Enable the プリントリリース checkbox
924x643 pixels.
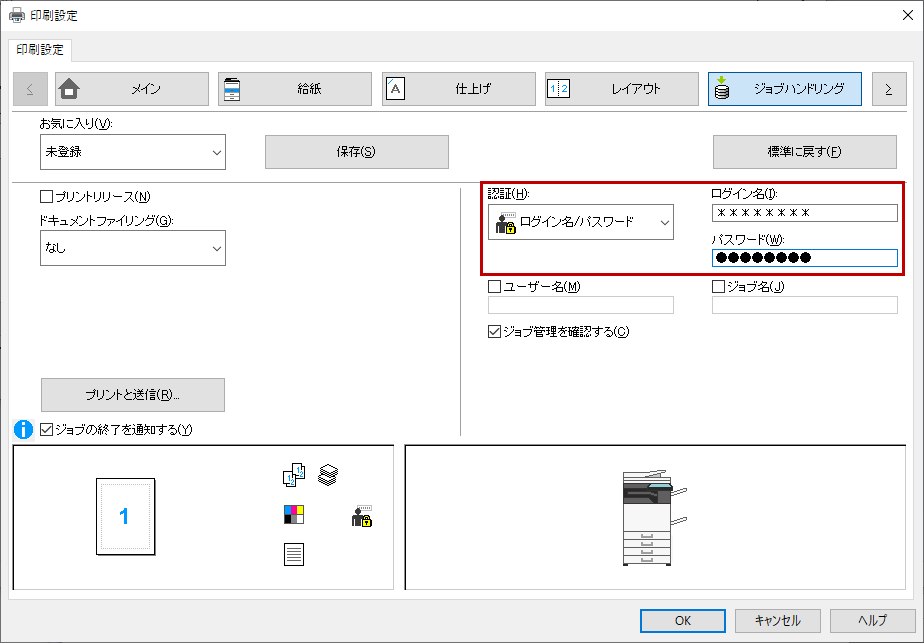[47, 196]
